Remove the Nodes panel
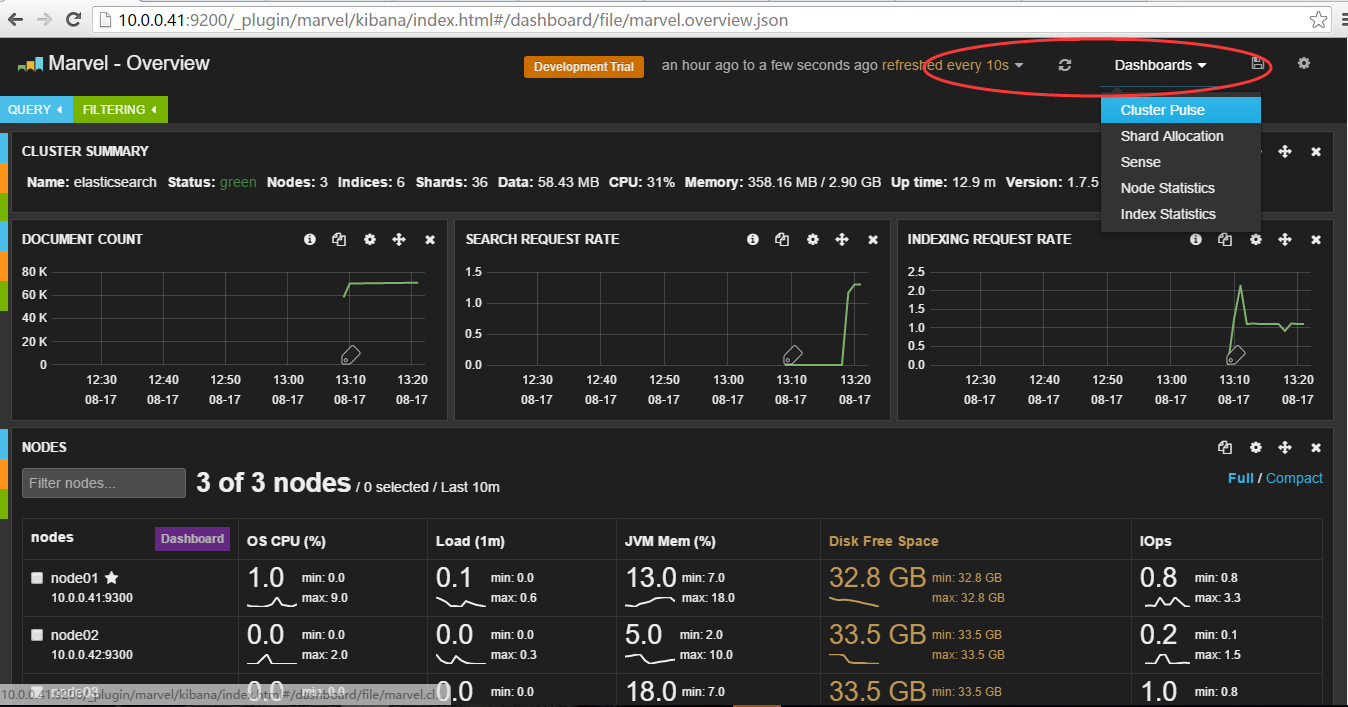 pyautogui.click(x=1316, y=448)
